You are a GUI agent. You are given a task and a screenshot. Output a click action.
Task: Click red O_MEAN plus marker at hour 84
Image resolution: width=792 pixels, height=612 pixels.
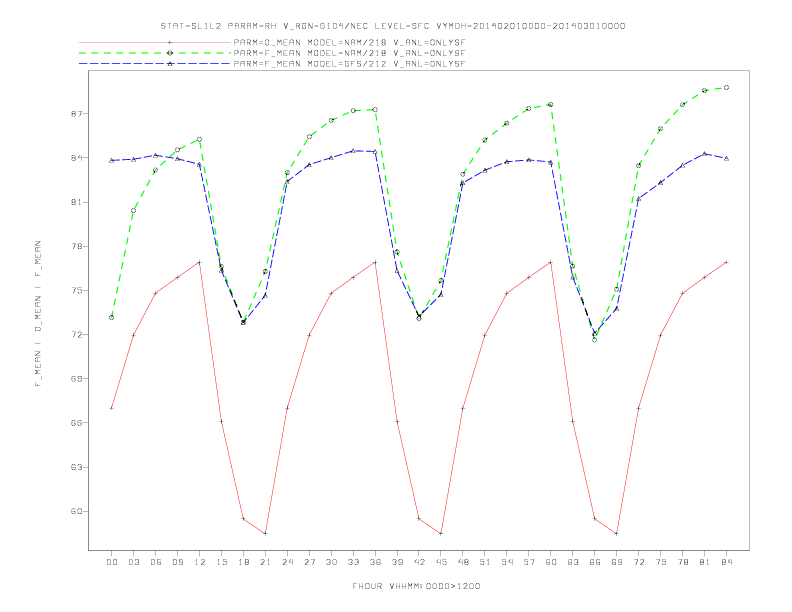[726, 262]
